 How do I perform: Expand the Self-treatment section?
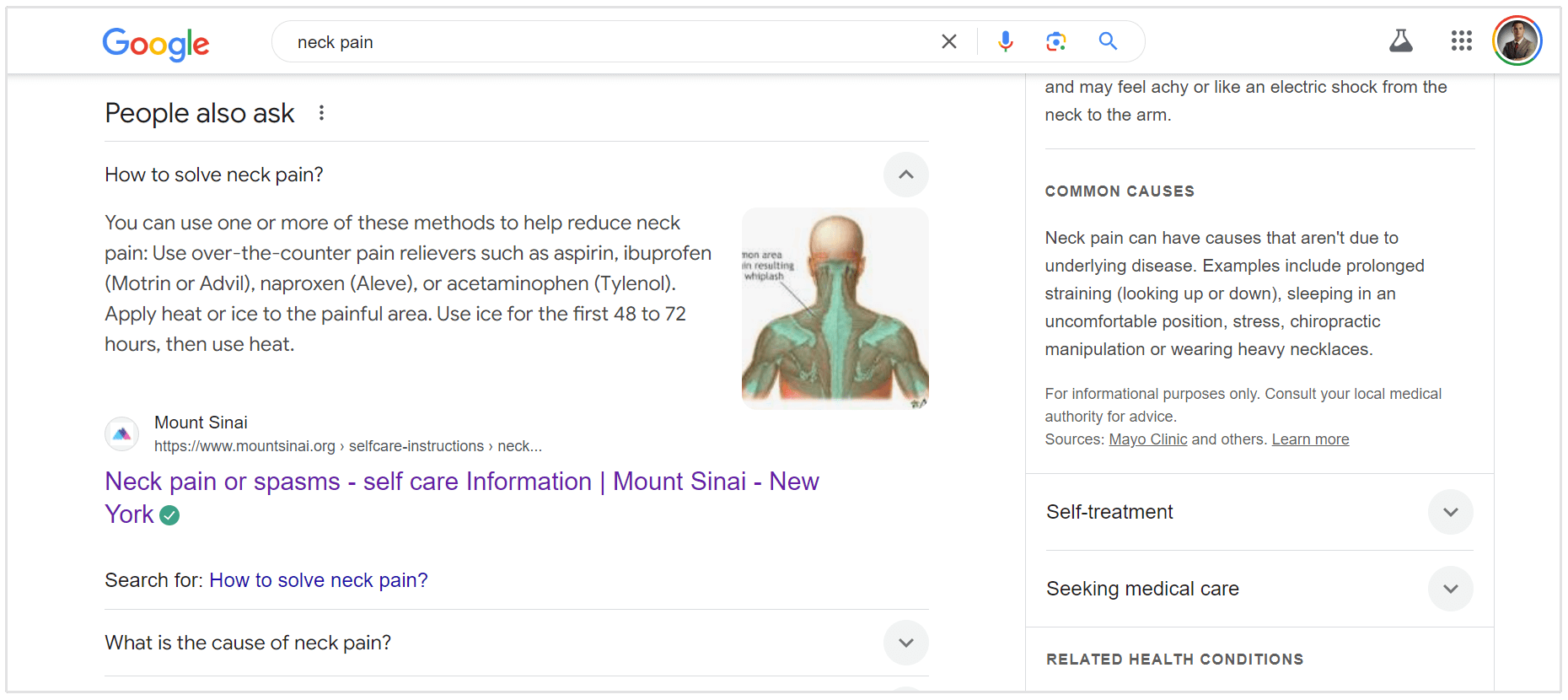coord(1450,512)
